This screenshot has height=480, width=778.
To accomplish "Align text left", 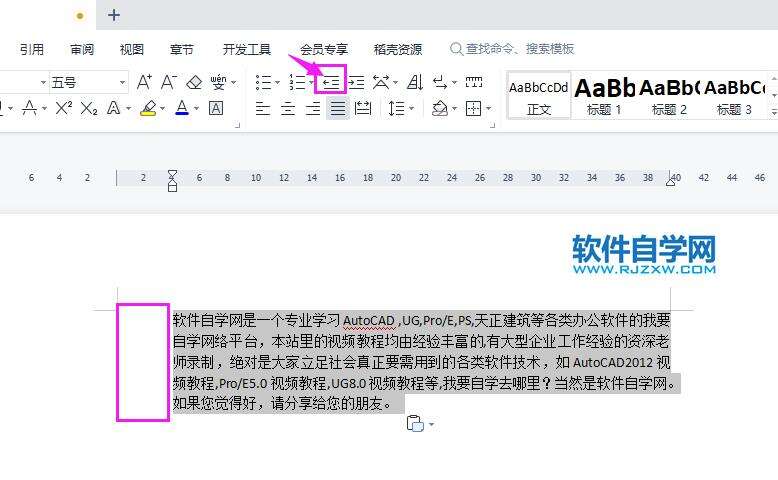I will click(x=263, y=108).
